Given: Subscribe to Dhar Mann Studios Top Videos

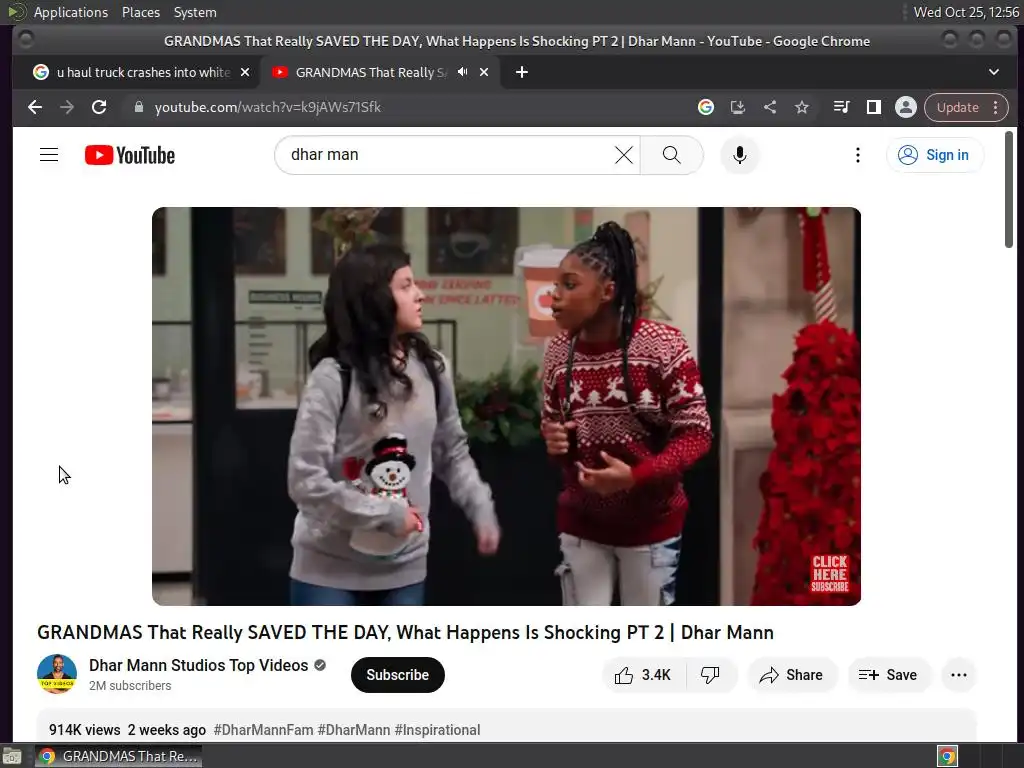Looking at the screenshot, I should click(398, 675).
